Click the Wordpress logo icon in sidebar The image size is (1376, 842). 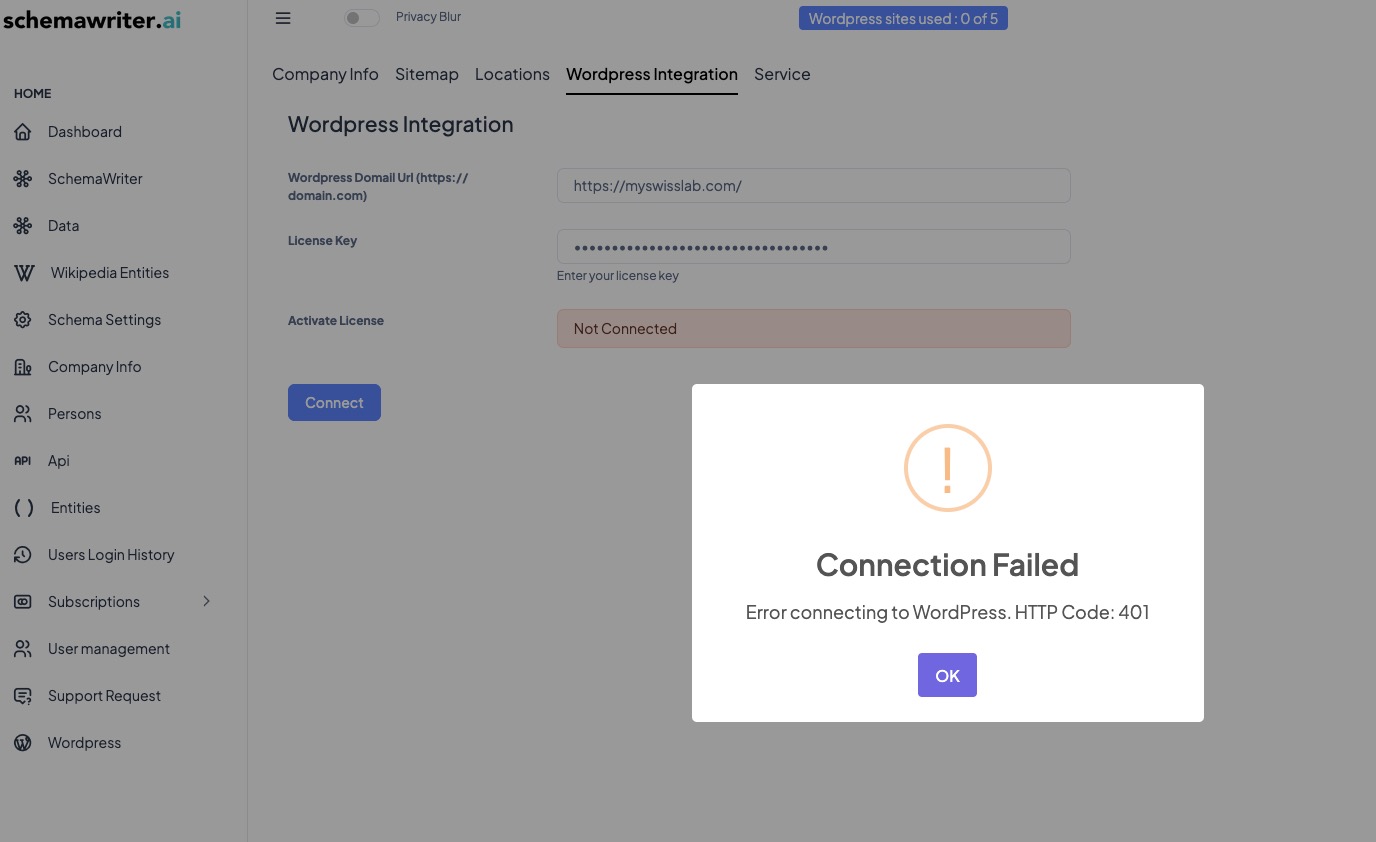[23, 743]
